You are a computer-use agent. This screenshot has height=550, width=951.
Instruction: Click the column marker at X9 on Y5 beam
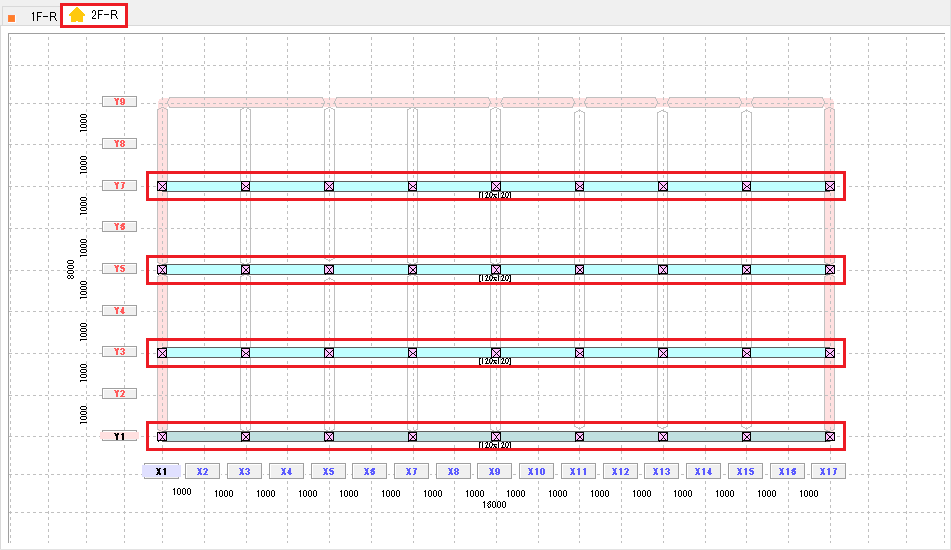point(495,269)
